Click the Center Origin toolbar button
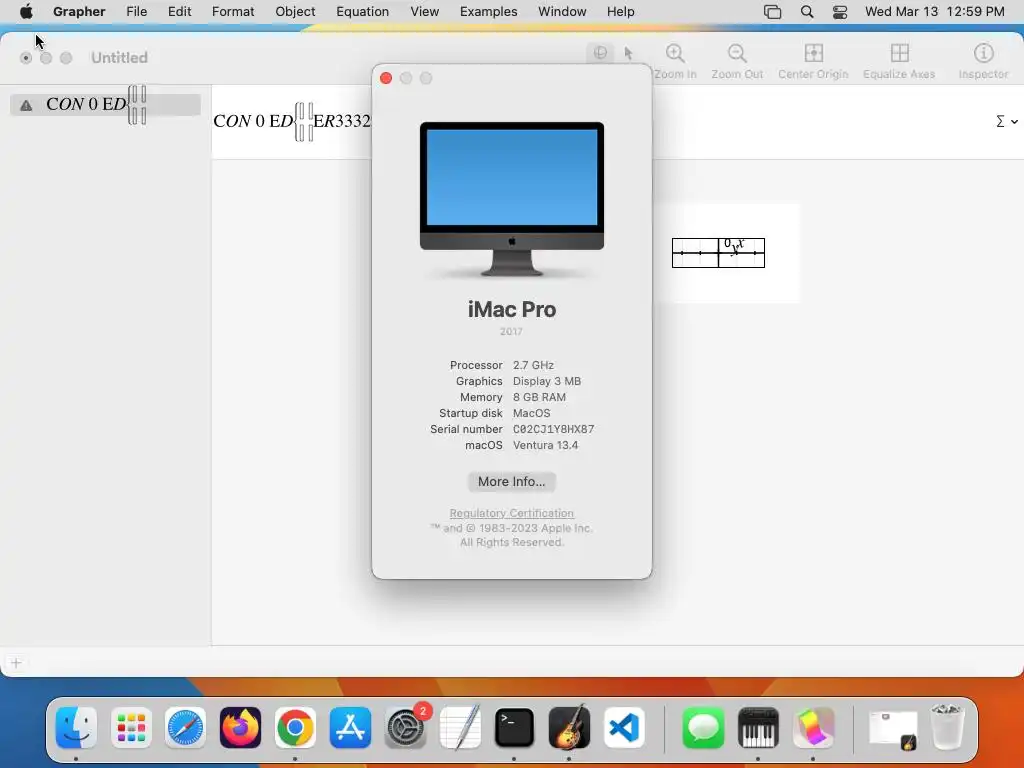The width and height of the screenshot is (1024, 768). click(x=813, y=61)
